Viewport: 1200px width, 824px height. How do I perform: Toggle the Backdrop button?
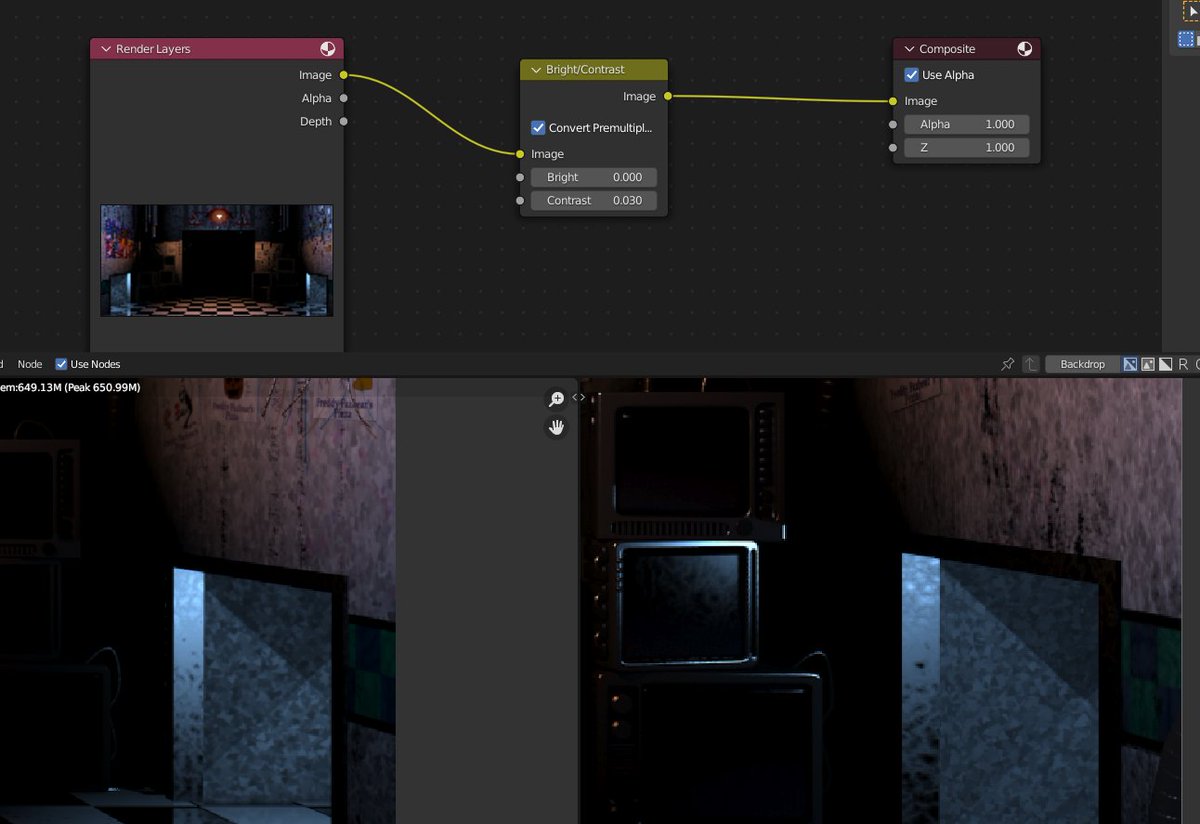click(x=1082, y=364)
